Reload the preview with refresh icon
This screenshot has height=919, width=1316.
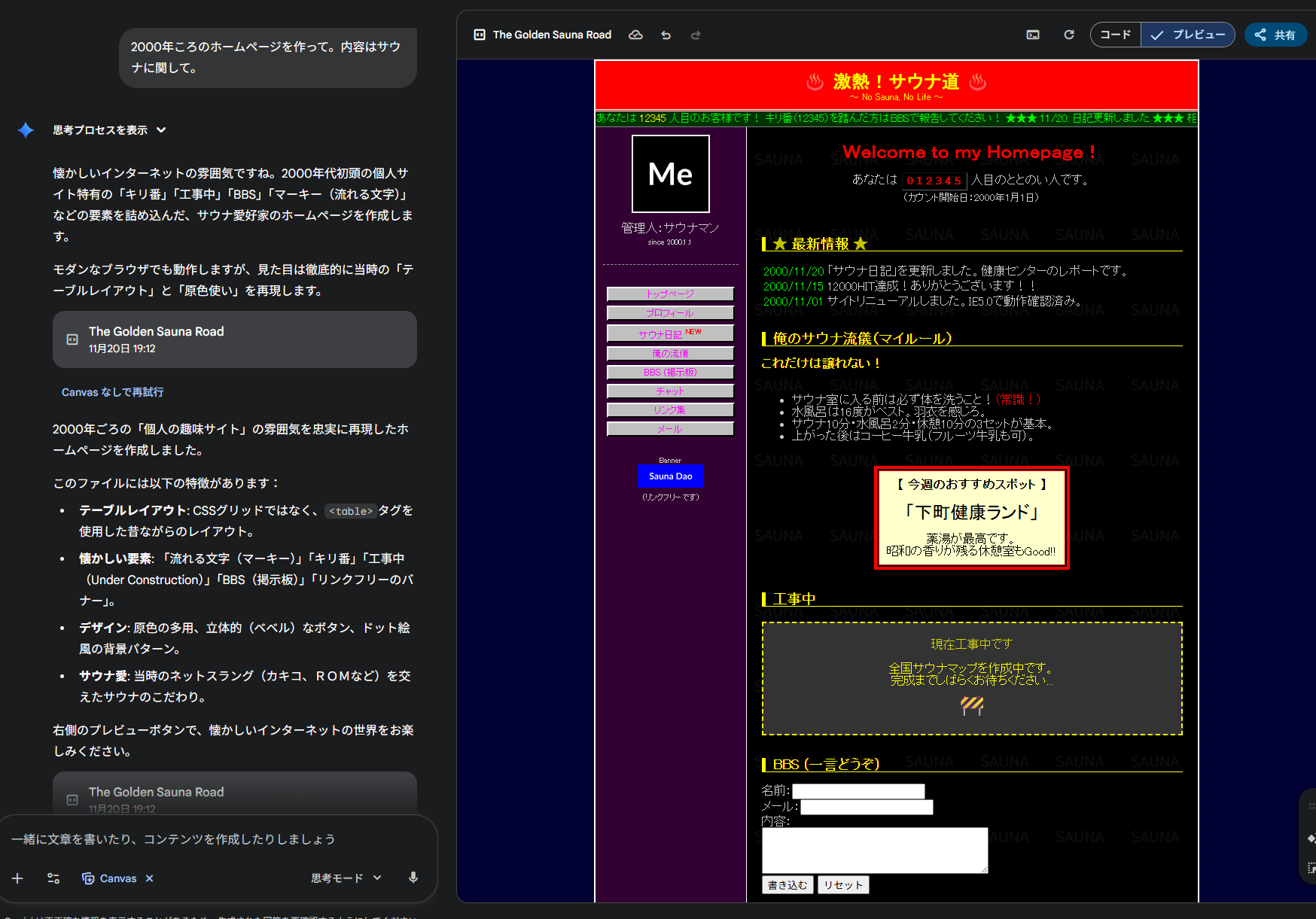point(1068,35)
